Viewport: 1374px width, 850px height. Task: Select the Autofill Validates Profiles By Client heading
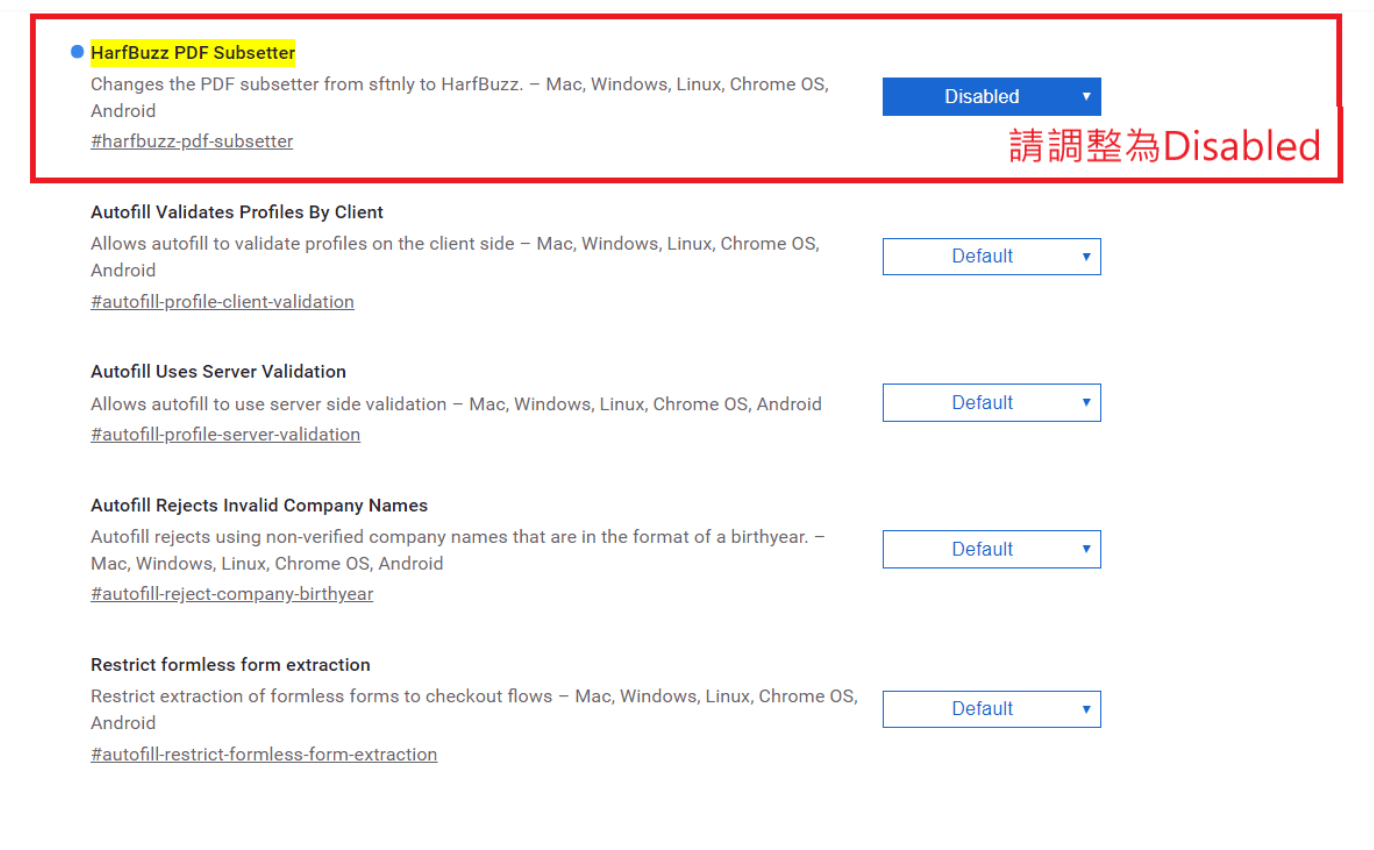click(237, 212)
